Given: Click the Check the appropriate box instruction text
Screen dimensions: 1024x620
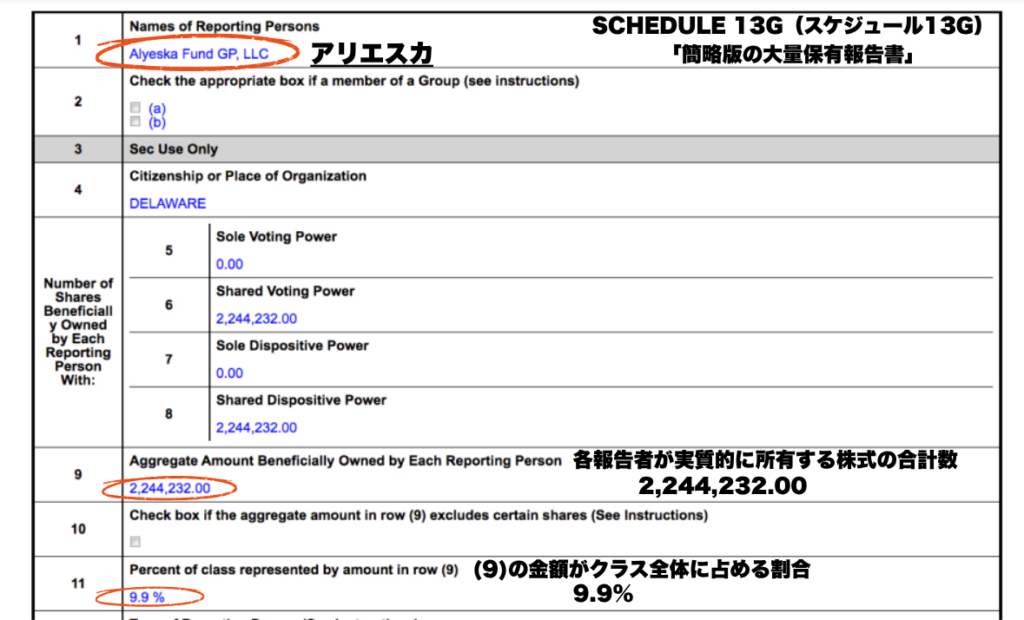Looking at the screenshot, I should coord(354,81).
